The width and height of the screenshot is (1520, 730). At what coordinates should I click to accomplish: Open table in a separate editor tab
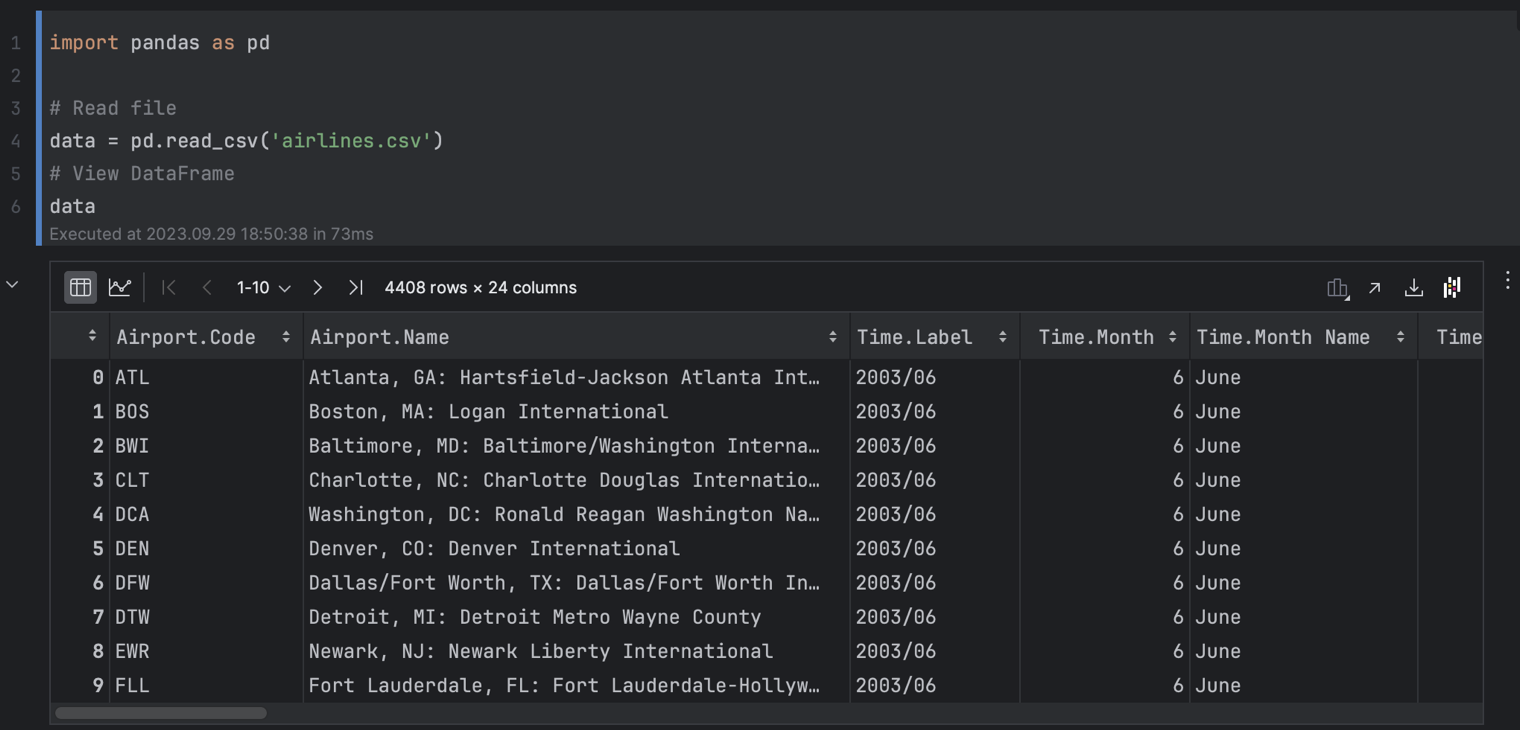point(1375,287)
